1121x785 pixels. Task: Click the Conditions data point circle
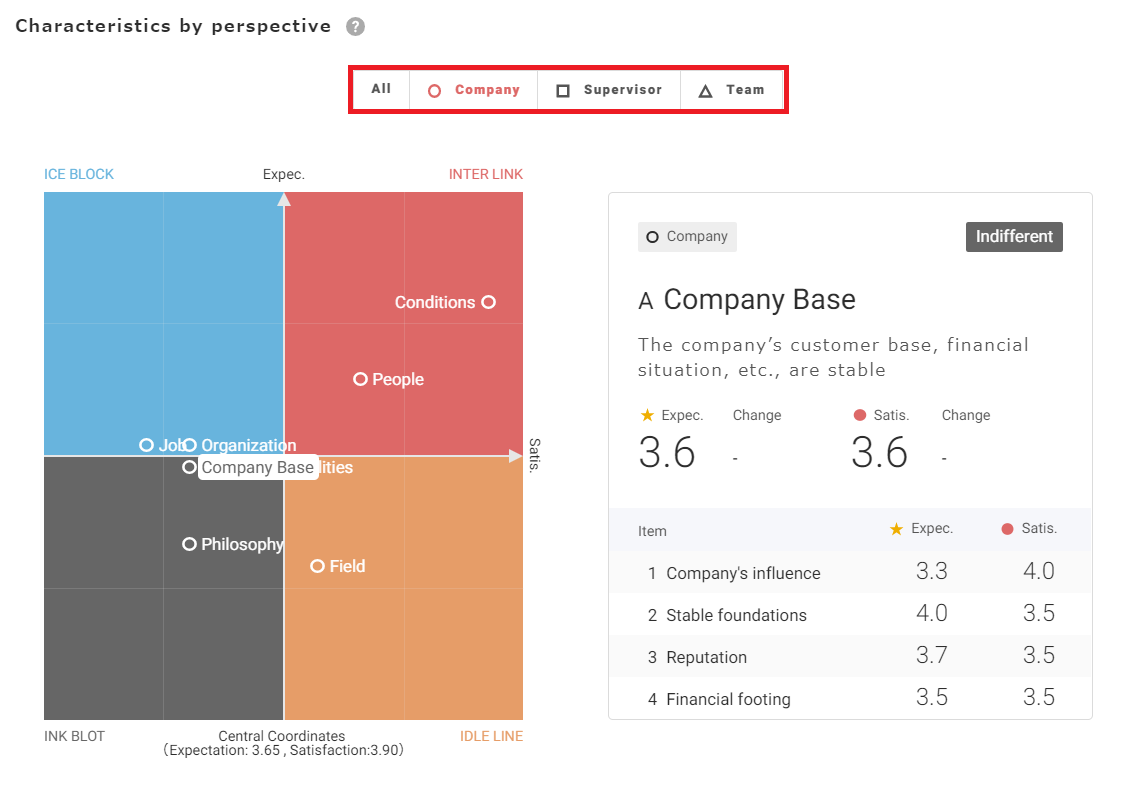(488, 302)
